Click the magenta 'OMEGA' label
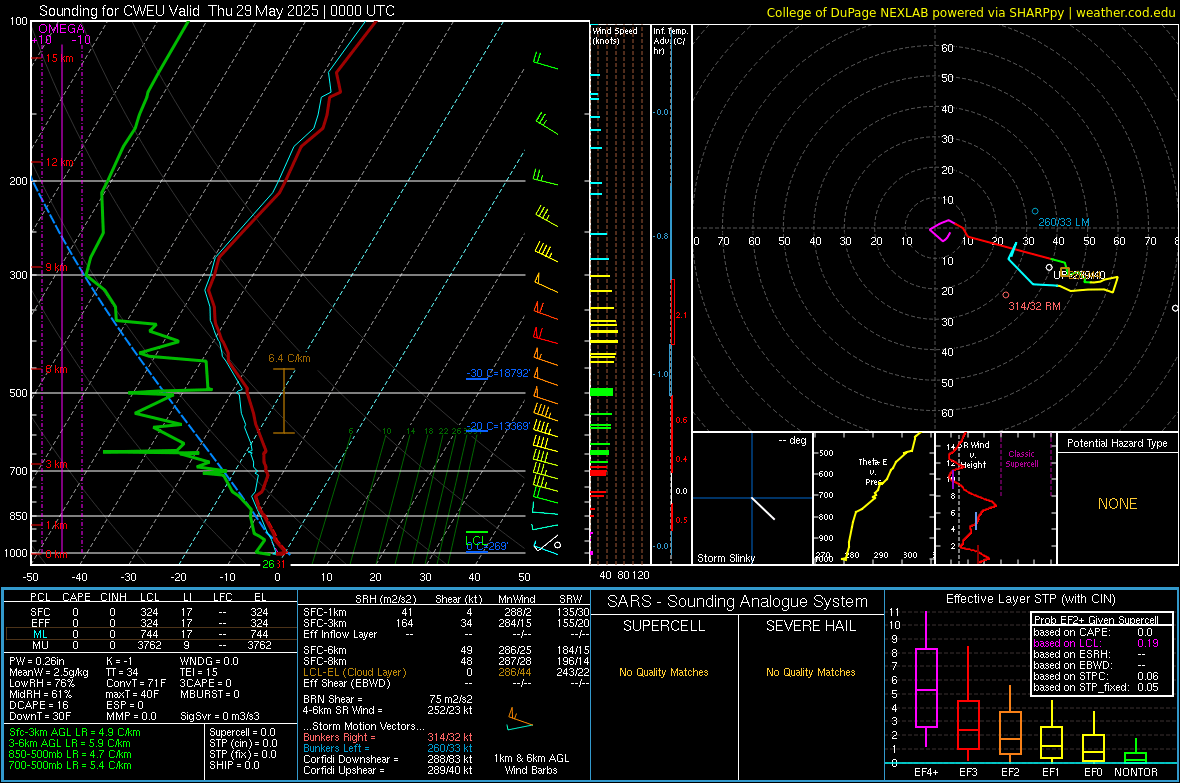This screenshot has height=783, width=1180. pos(61,29)
